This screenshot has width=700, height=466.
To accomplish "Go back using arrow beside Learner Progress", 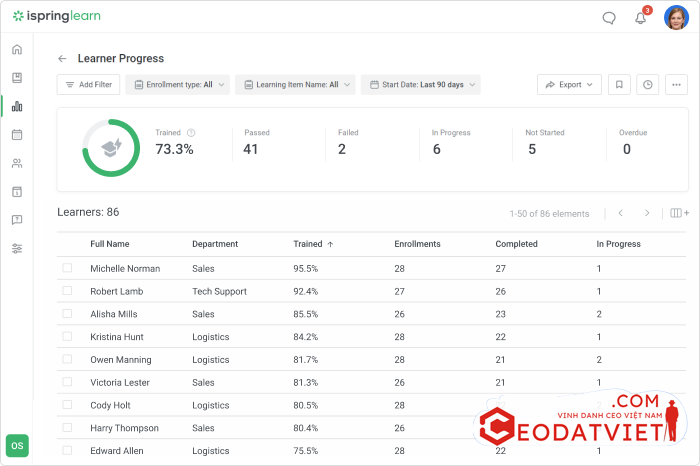I will tap(62, 58).
